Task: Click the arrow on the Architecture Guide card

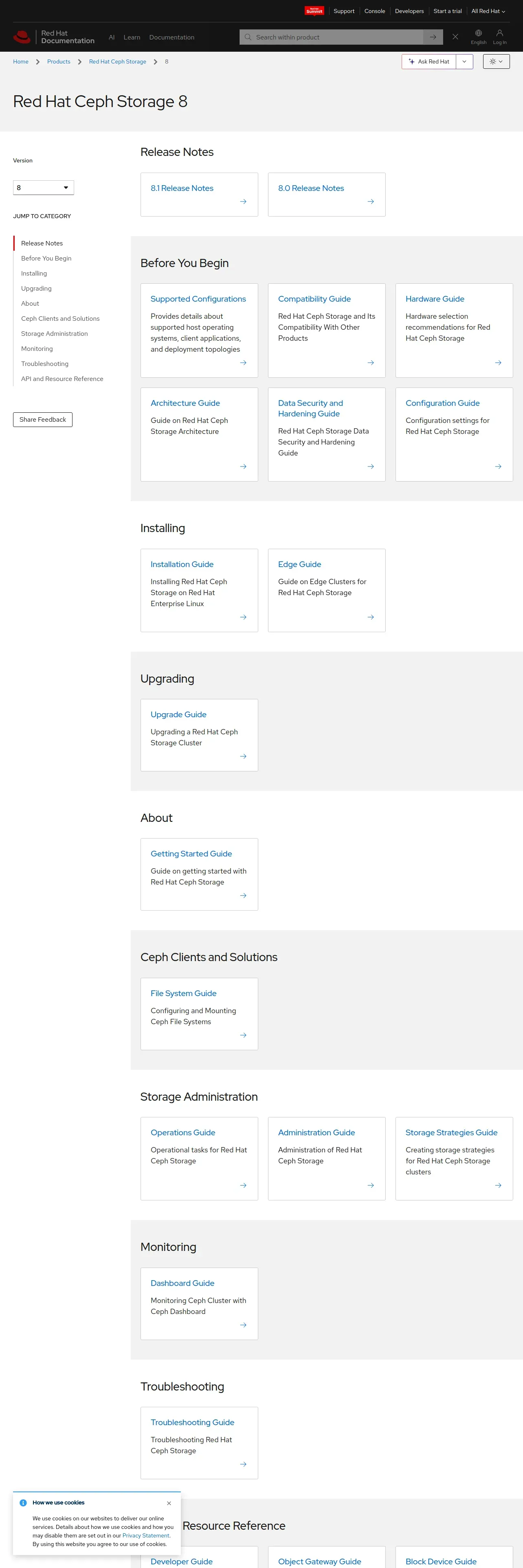Action: (x=244, y=466)
